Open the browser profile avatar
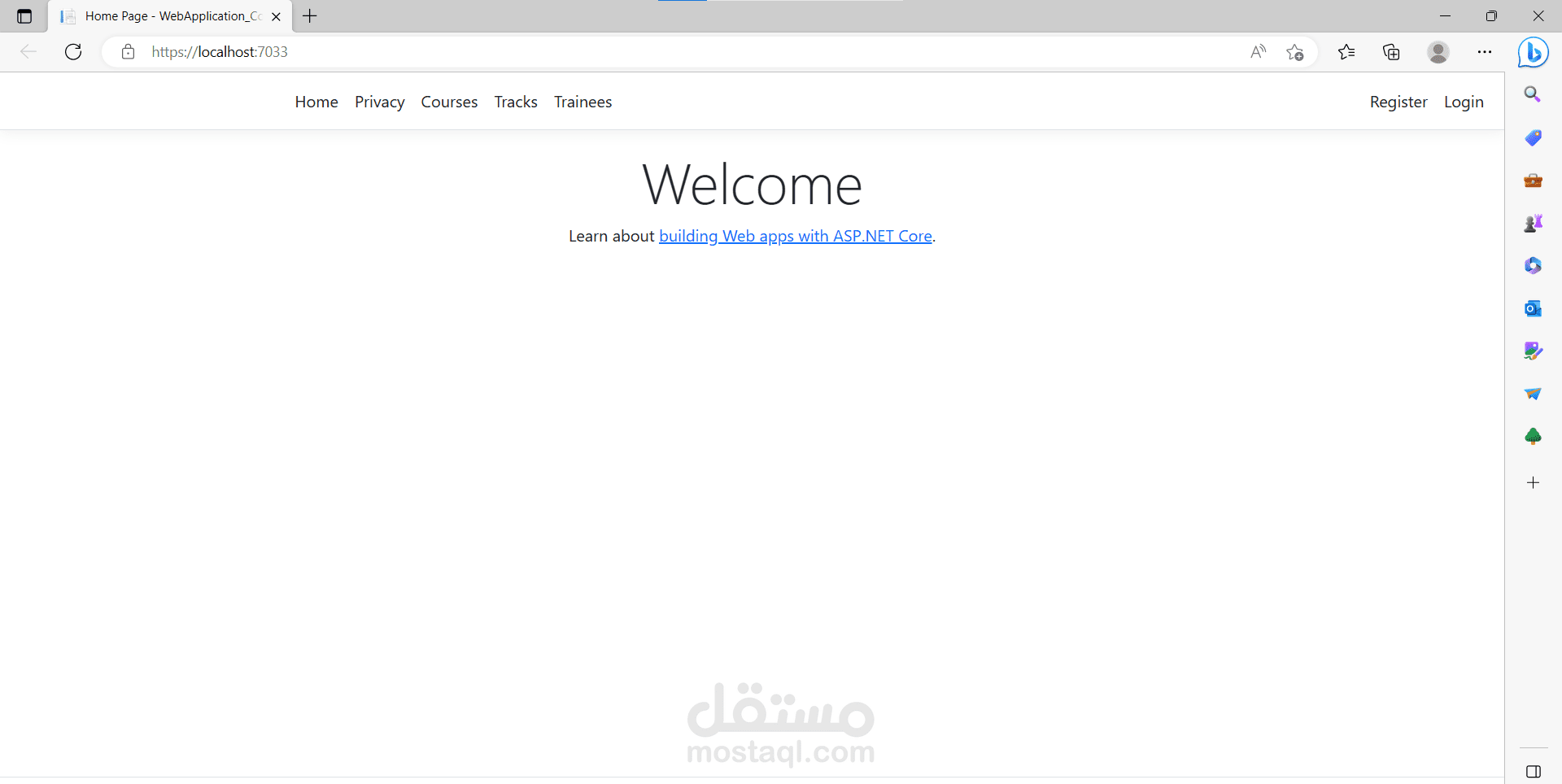 point(1438,52)
